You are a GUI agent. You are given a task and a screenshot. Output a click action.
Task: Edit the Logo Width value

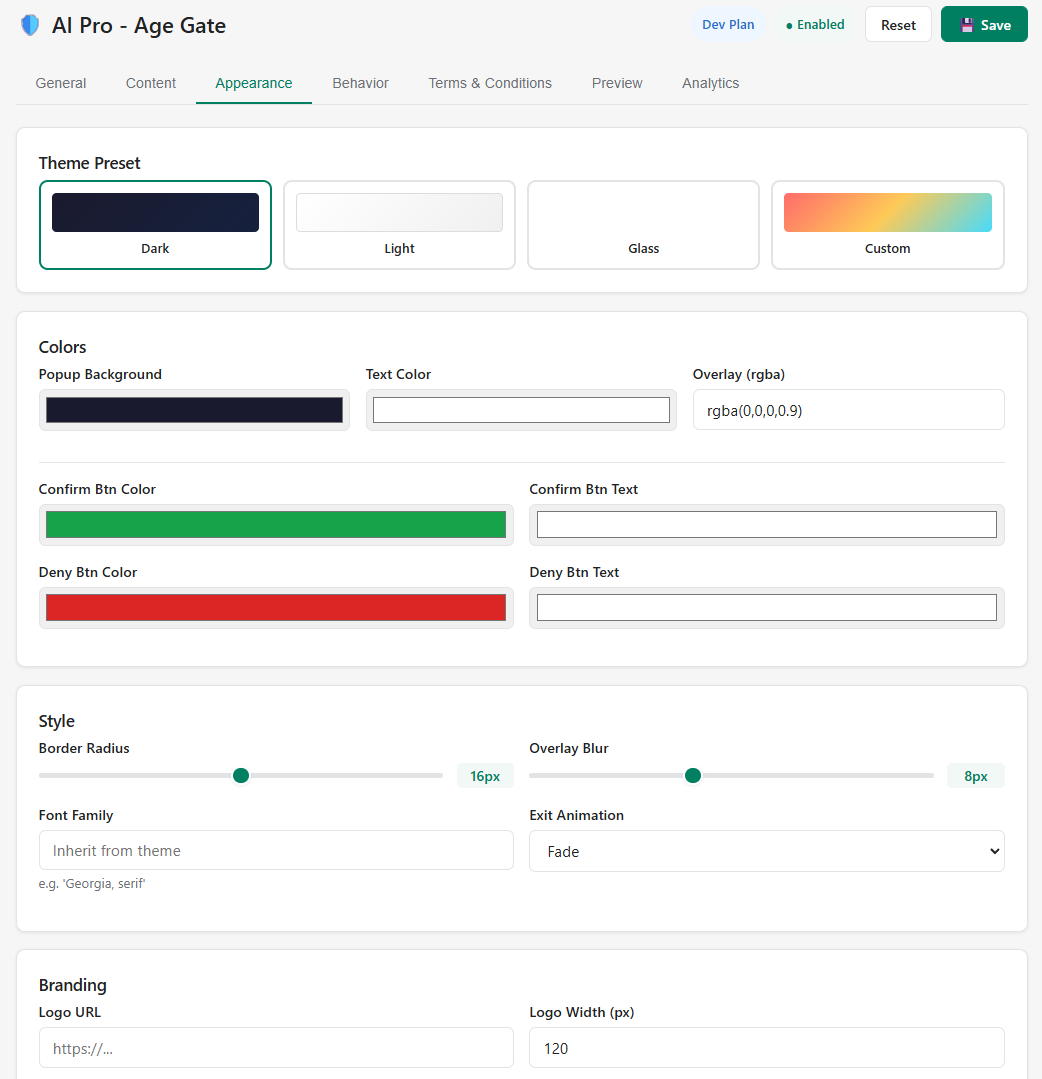(x=766, y=1047)
